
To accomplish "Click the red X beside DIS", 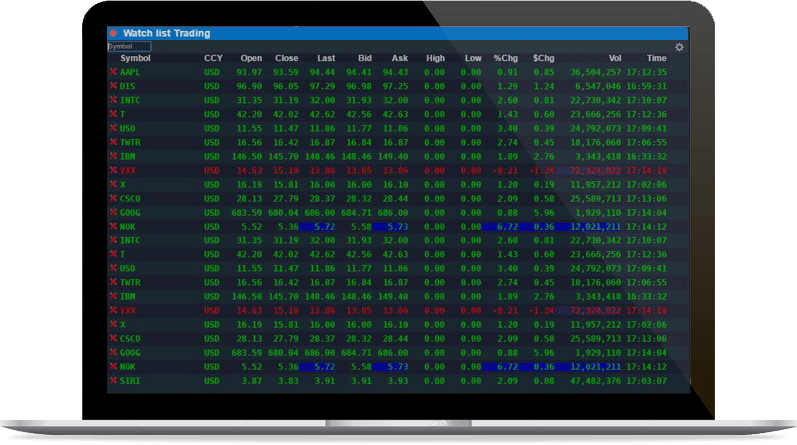I will [x=113, y=86].
